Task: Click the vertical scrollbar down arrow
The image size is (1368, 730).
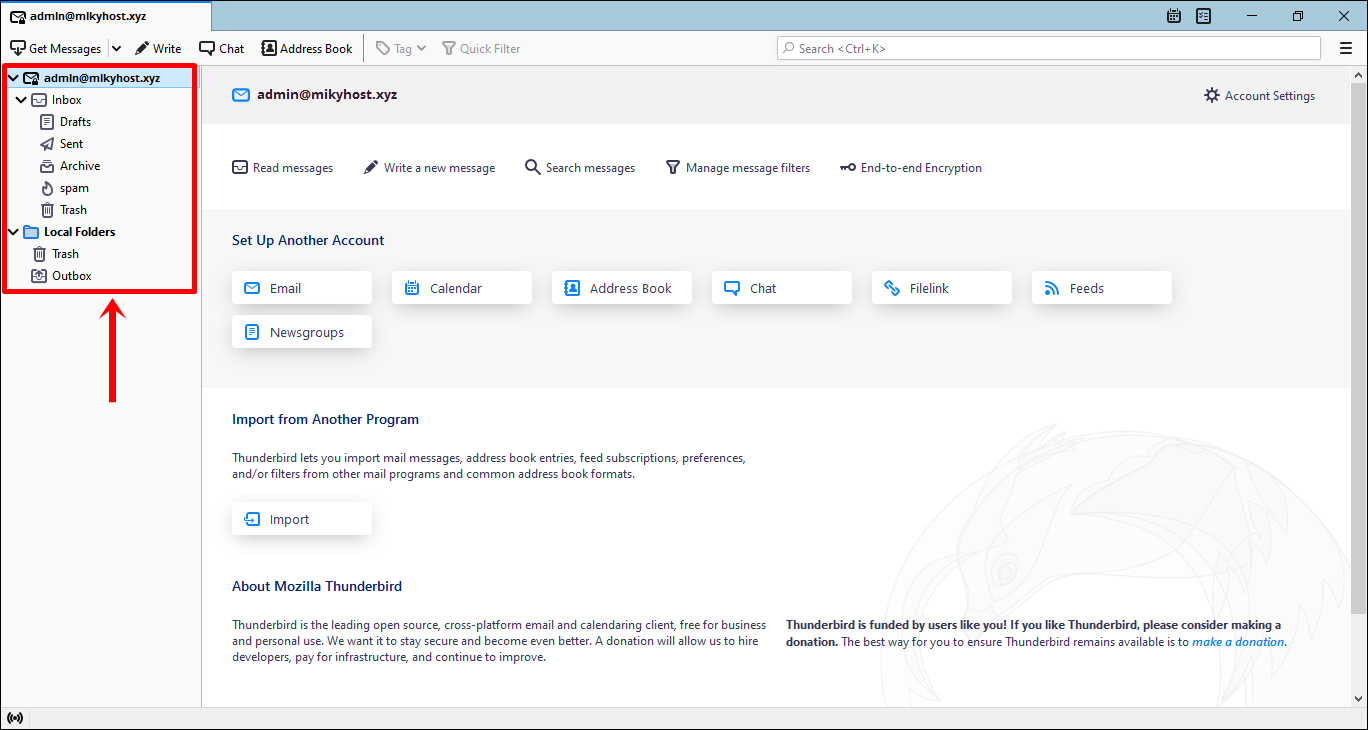Action: click(1360, 699)
